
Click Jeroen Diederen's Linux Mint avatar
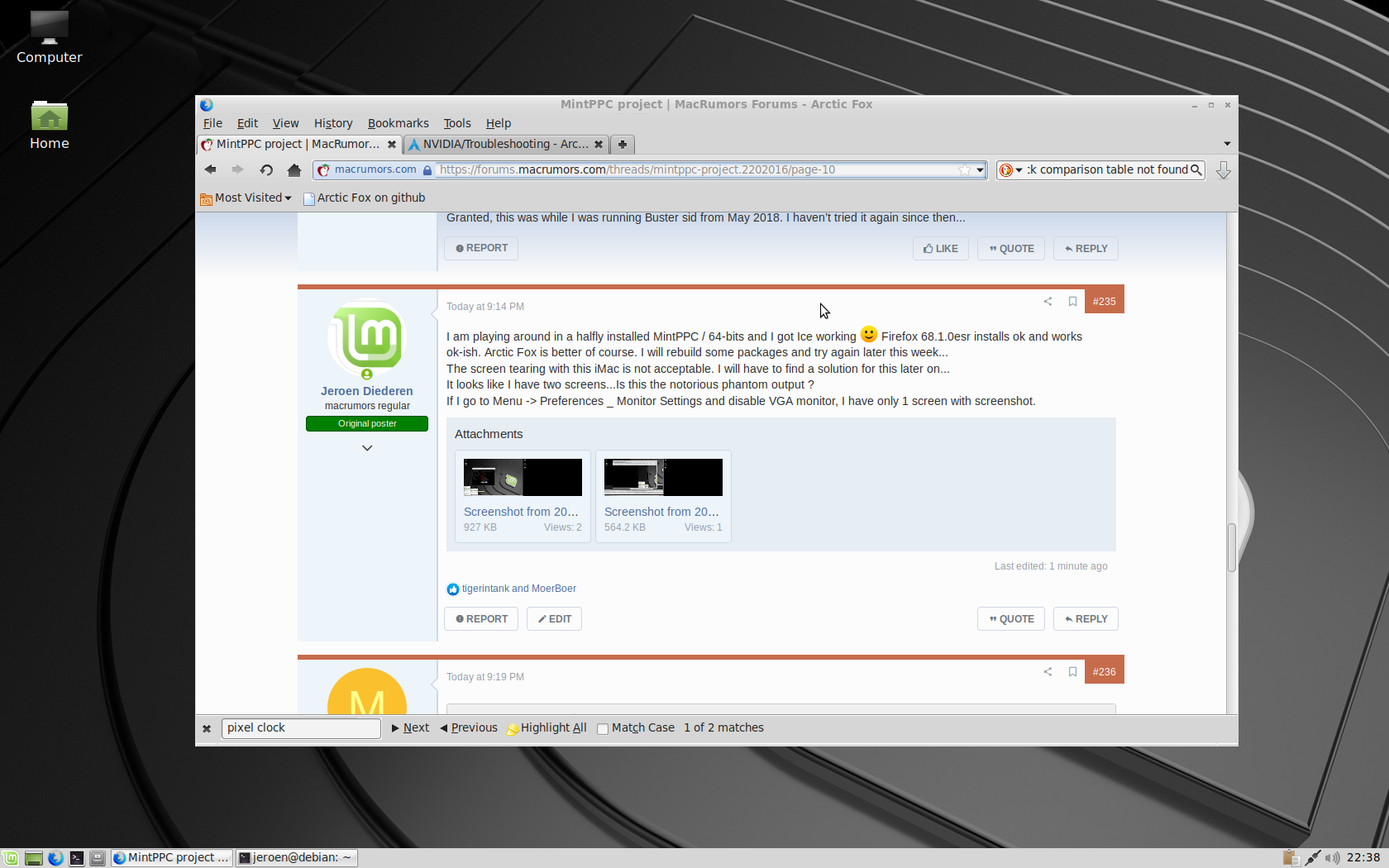pyautogui.click(x=367, y=338)
